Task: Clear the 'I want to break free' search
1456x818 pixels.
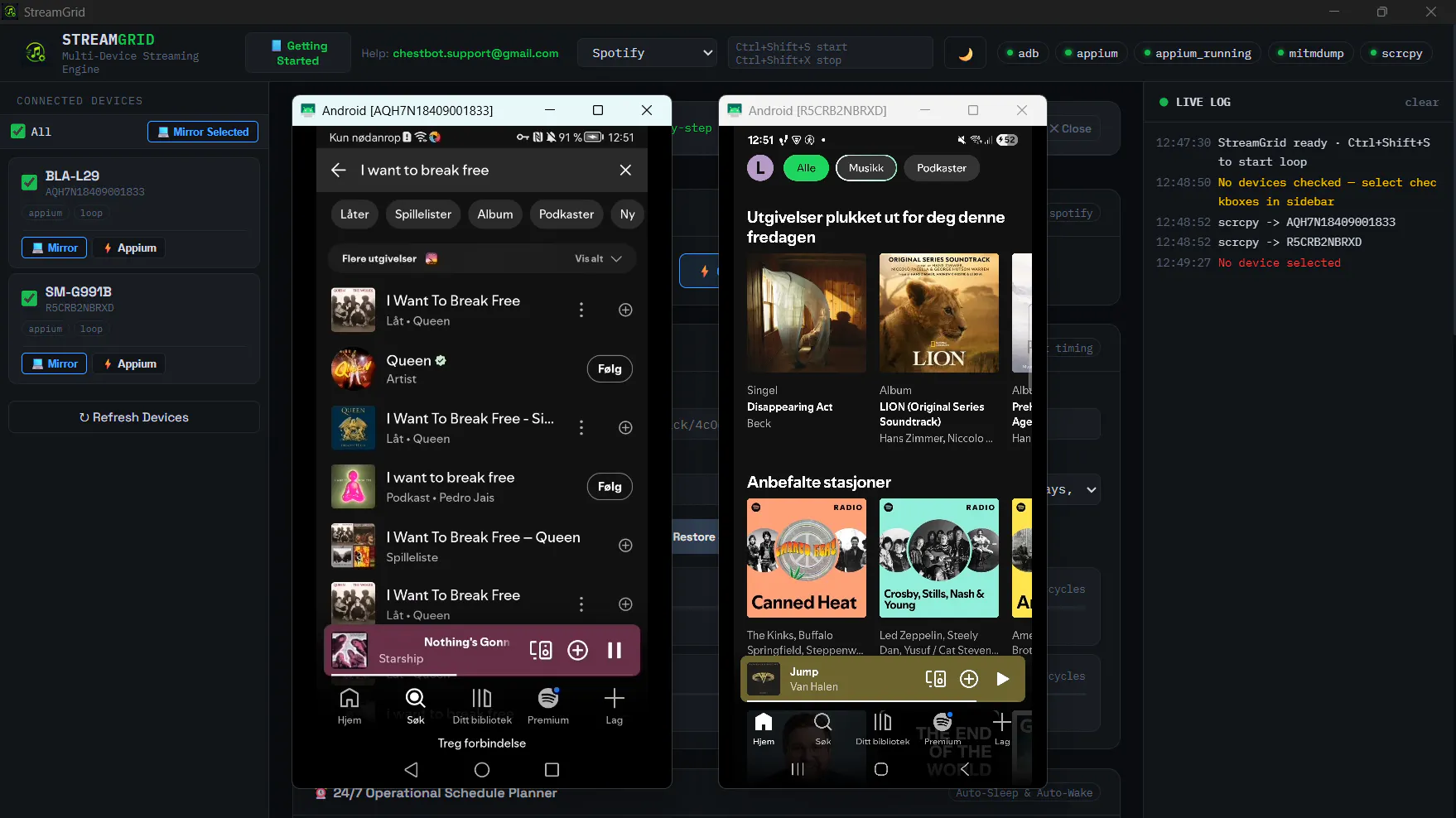Action: 625,170
